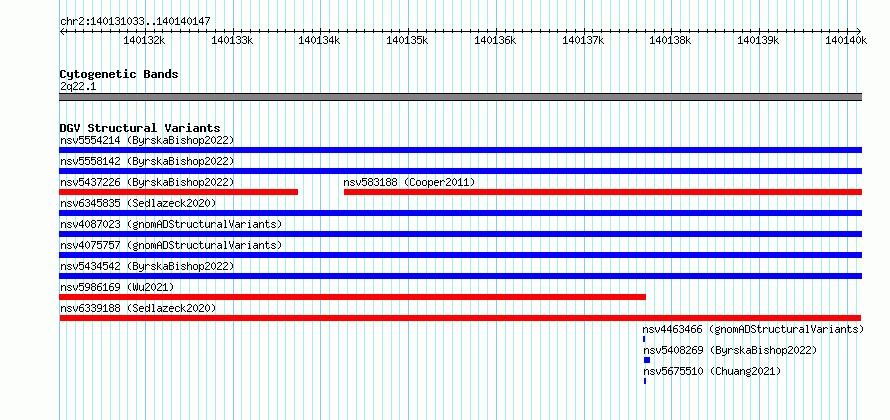Viewport: 890px width, 420px height.
Task: Click the blue bar under nsv5434542
Action: pyautogui.click(x=460, y=276)
